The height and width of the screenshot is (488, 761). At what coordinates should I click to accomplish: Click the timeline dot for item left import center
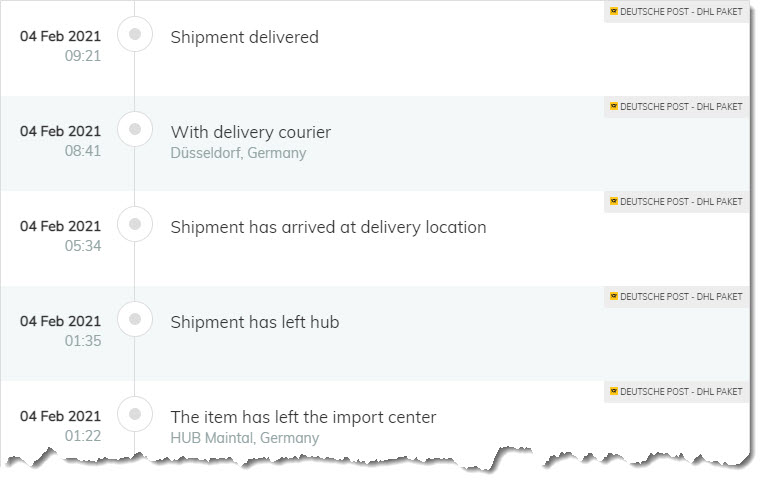135,414
